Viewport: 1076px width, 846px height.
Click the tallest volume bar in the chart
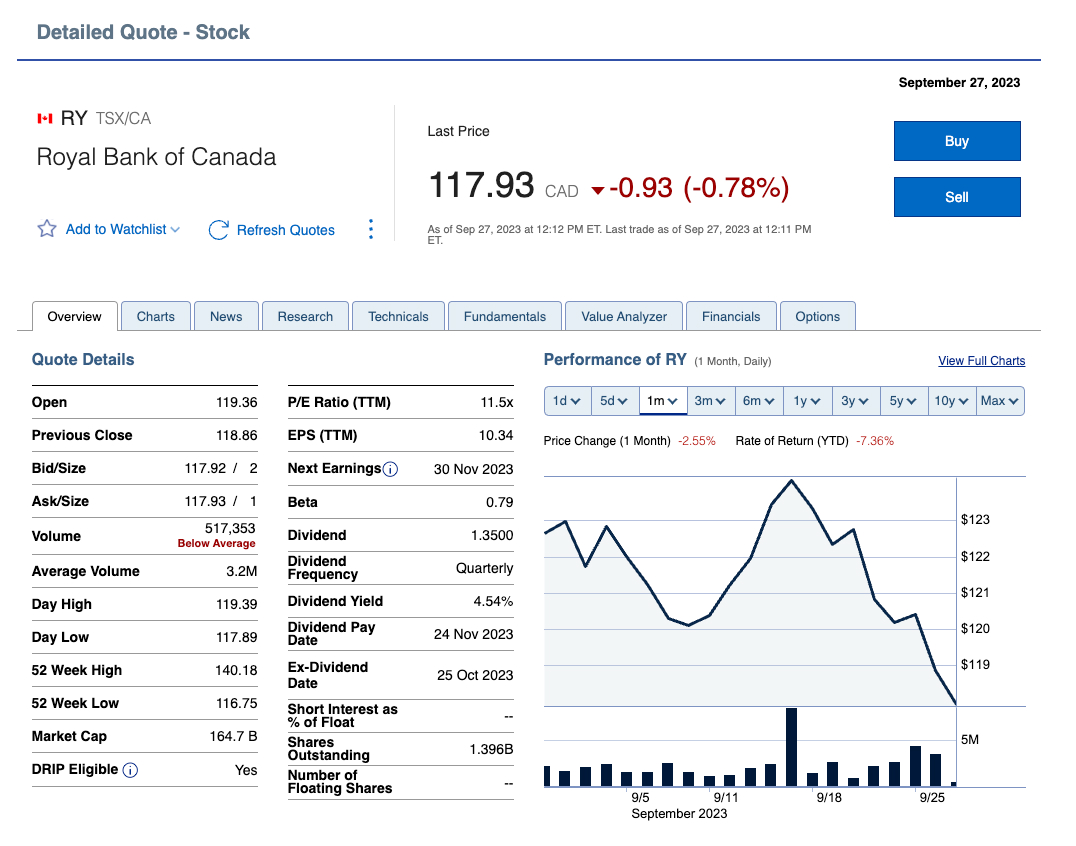coord(791,747)
